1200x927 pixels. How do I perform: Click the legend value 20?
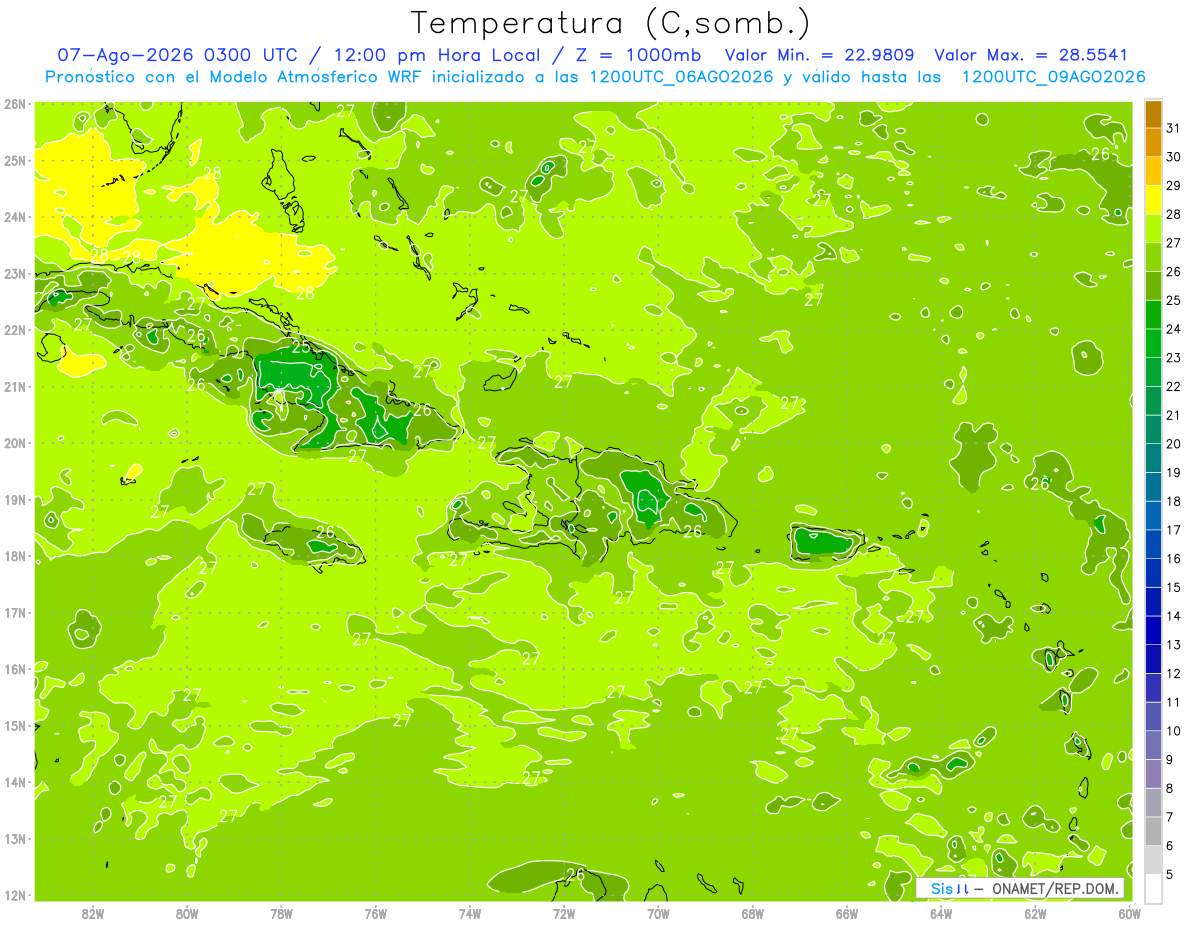(x=1174, y=444)
